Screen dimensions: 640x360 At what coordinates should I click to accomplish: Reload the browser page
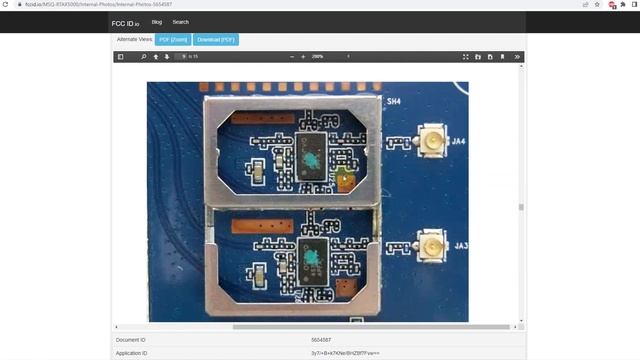5,4
